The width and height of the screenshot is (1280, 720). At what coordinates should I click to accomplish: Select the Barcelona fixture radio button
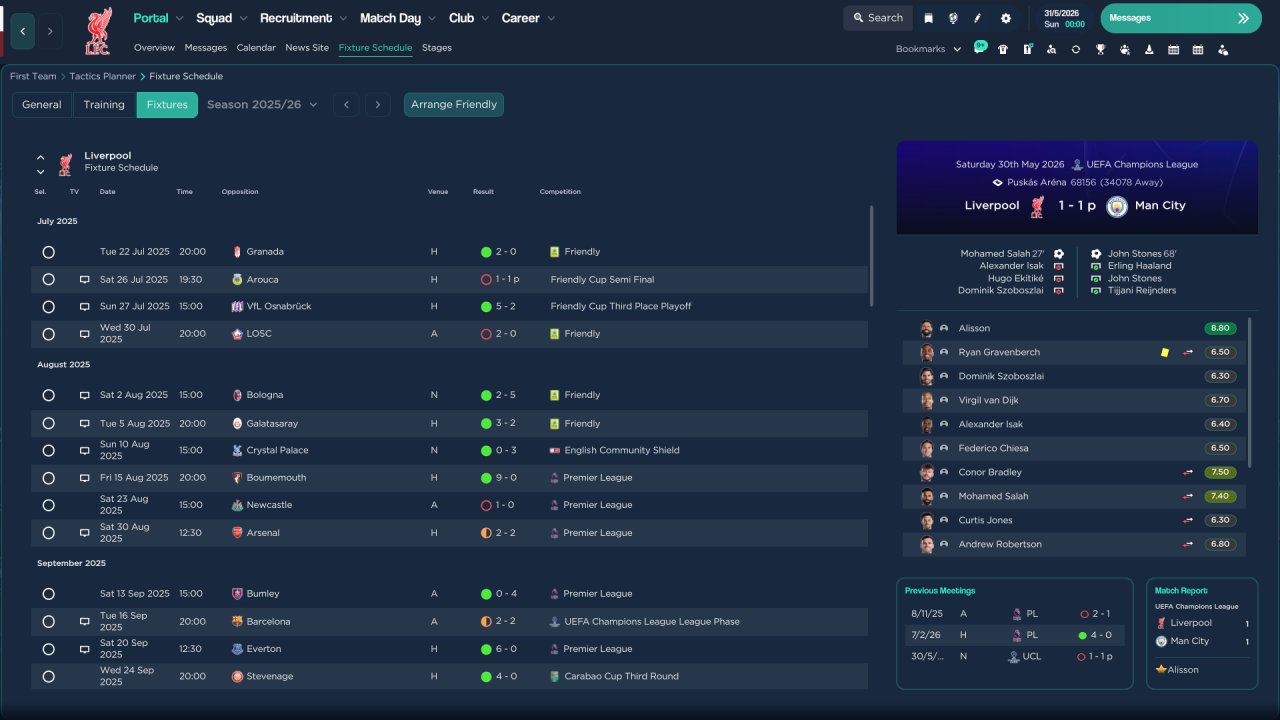pyautogui.click(x=48, y=621)
